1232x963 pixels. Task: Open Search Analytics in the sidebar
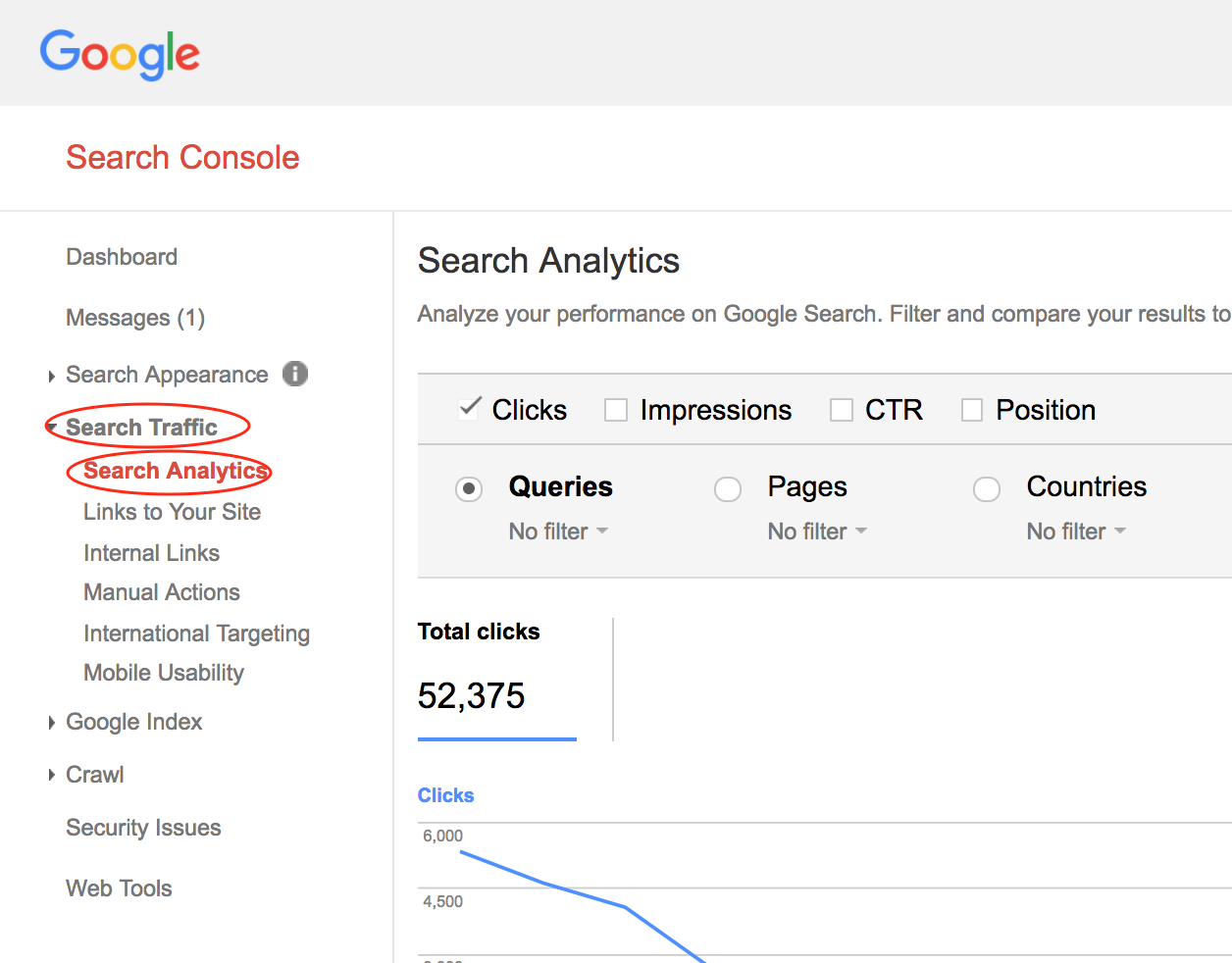point(176,471)
